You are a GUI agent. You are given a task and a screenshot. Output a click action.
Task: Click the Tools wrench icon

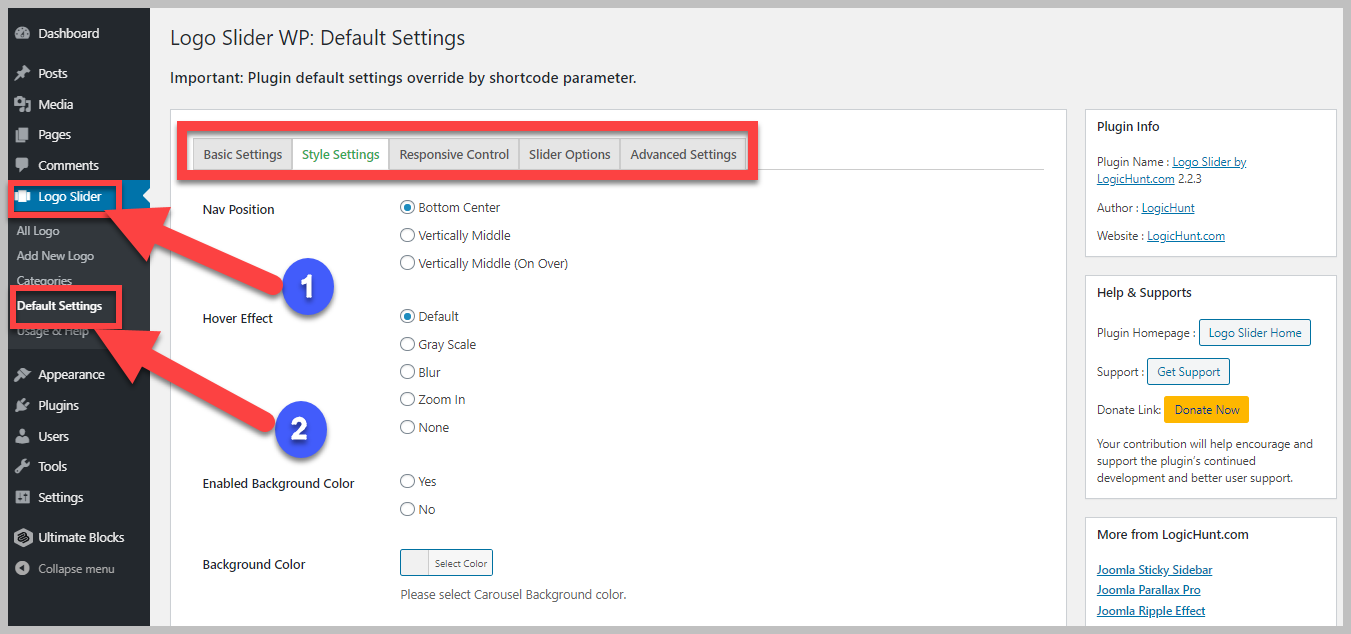(23, 466)
